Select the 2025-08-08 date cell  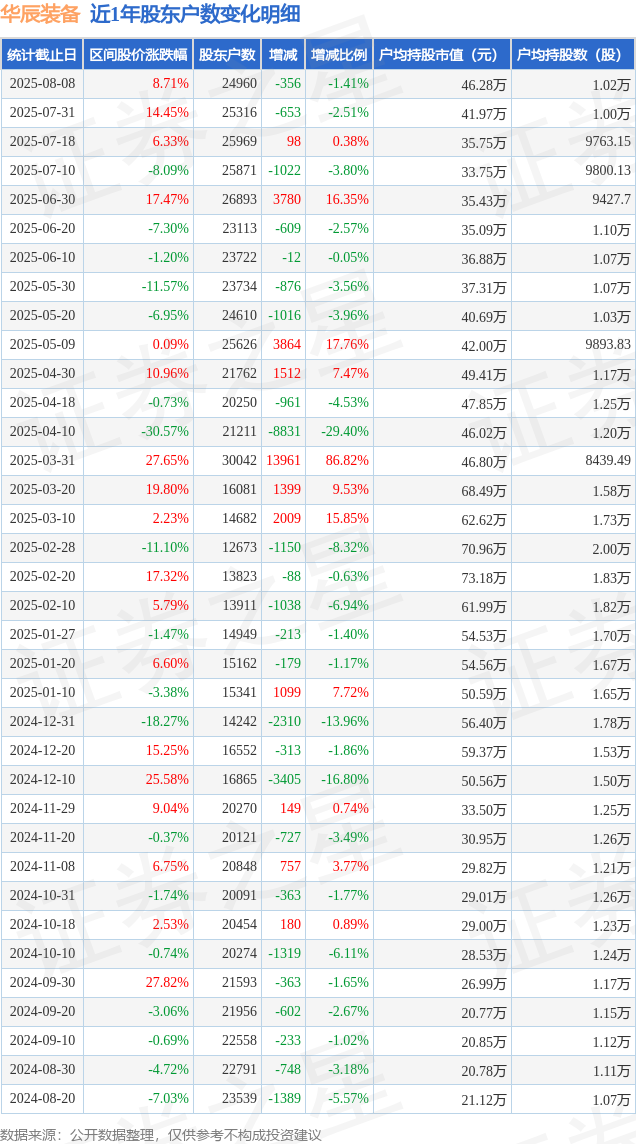[42, 84]
